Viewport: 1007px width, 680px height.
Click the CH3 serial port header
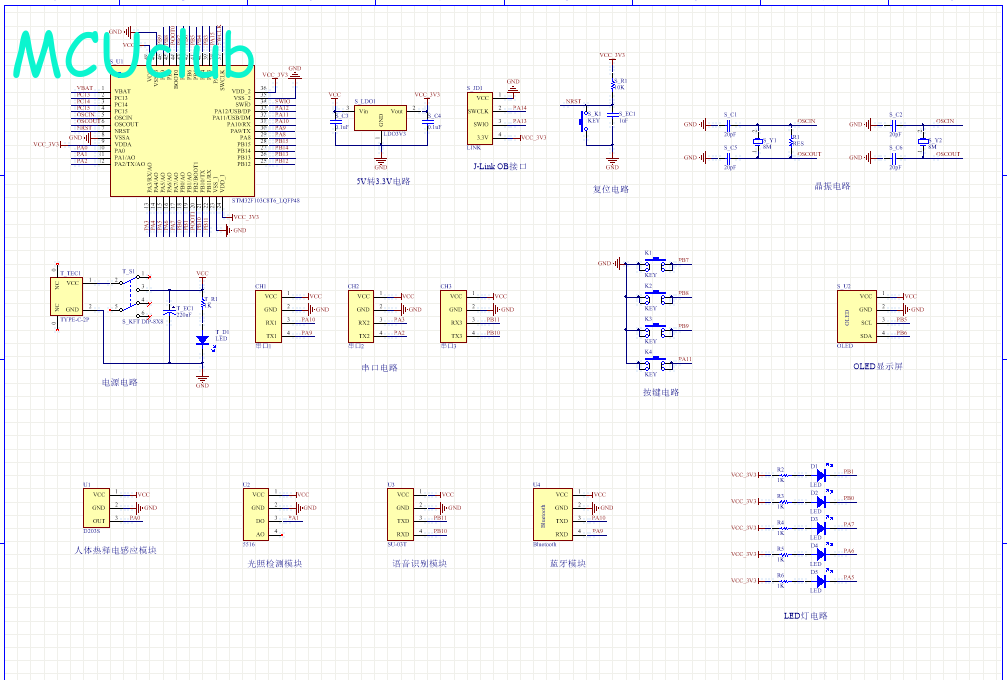coord(456,315)
